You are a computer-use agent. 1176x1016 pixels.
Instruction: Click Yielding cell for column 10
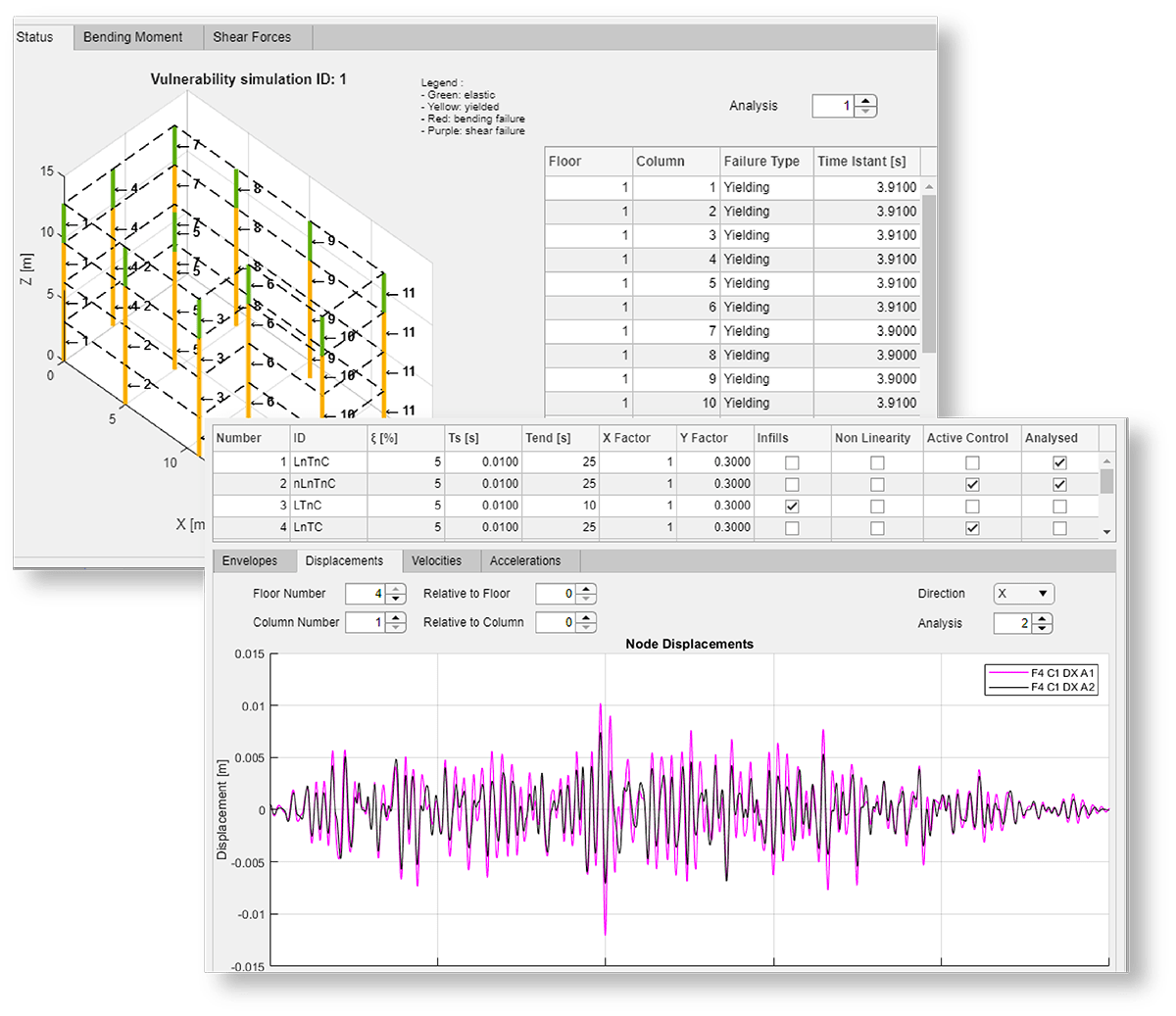tap(766, 403)
